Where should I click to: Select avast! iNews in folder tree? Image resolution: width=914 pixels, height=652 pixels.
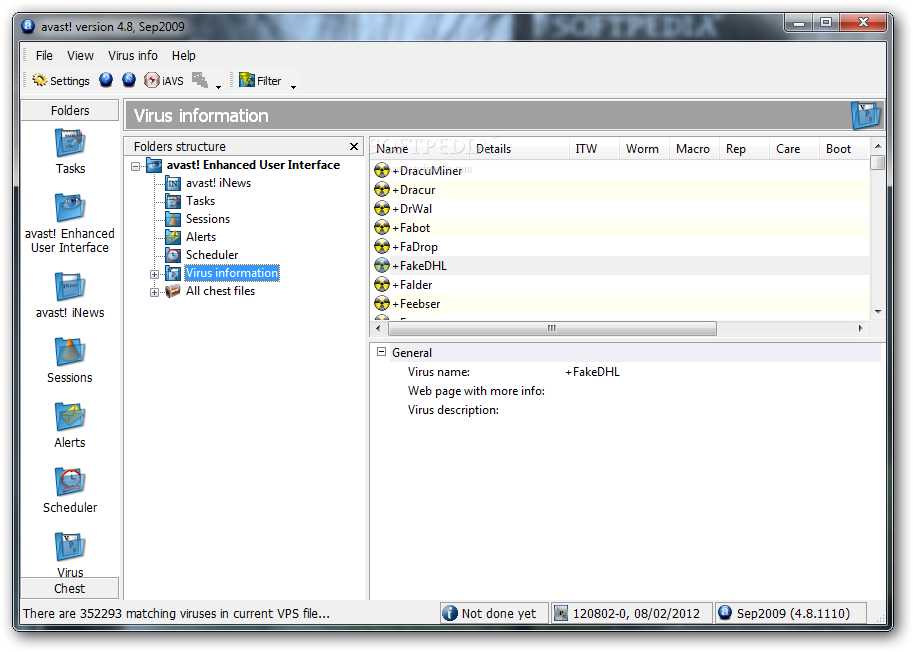click(x=219, y=183)
